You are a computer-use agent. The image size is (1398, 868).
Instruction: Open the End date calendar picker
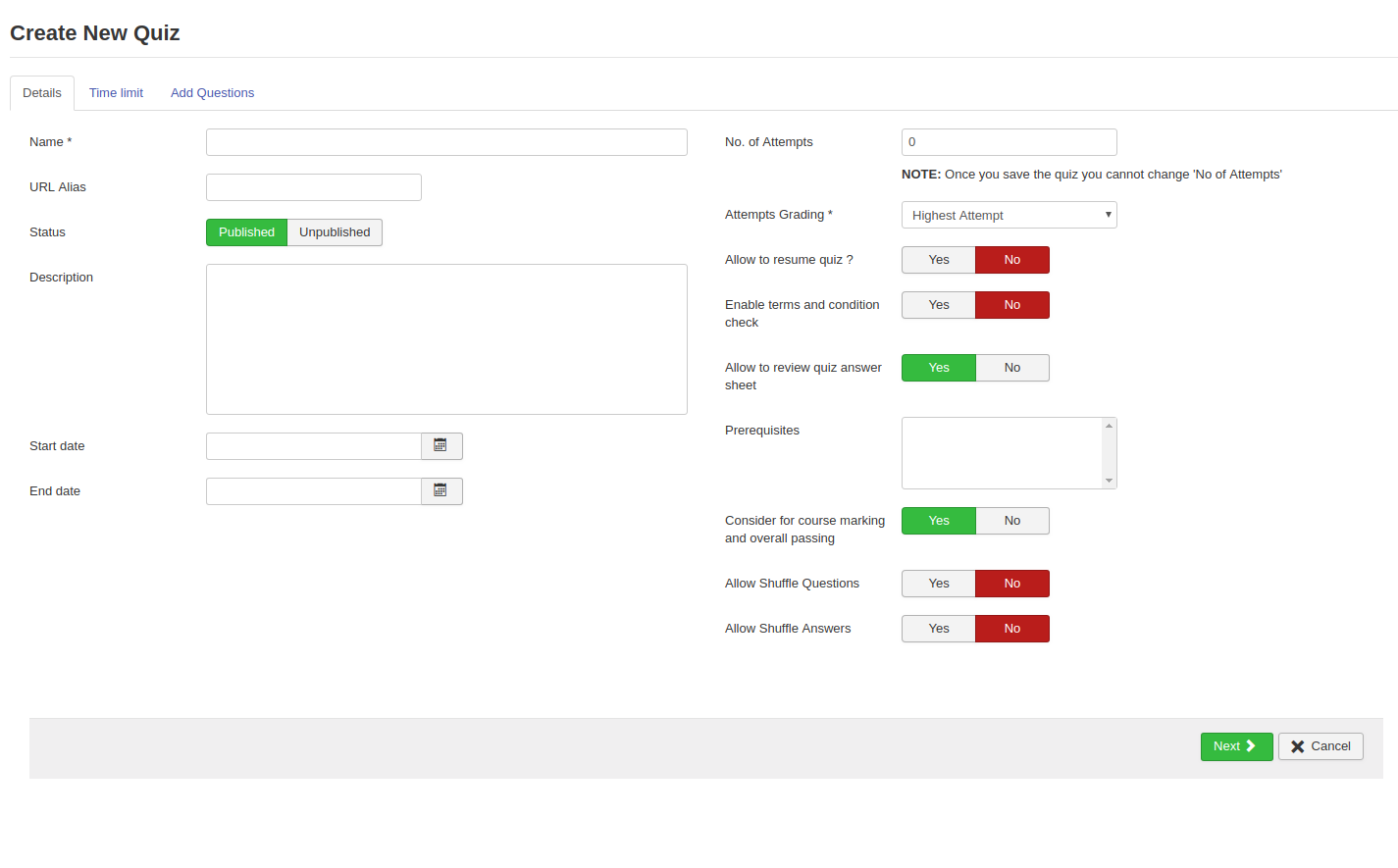click(x=440, y=491)
